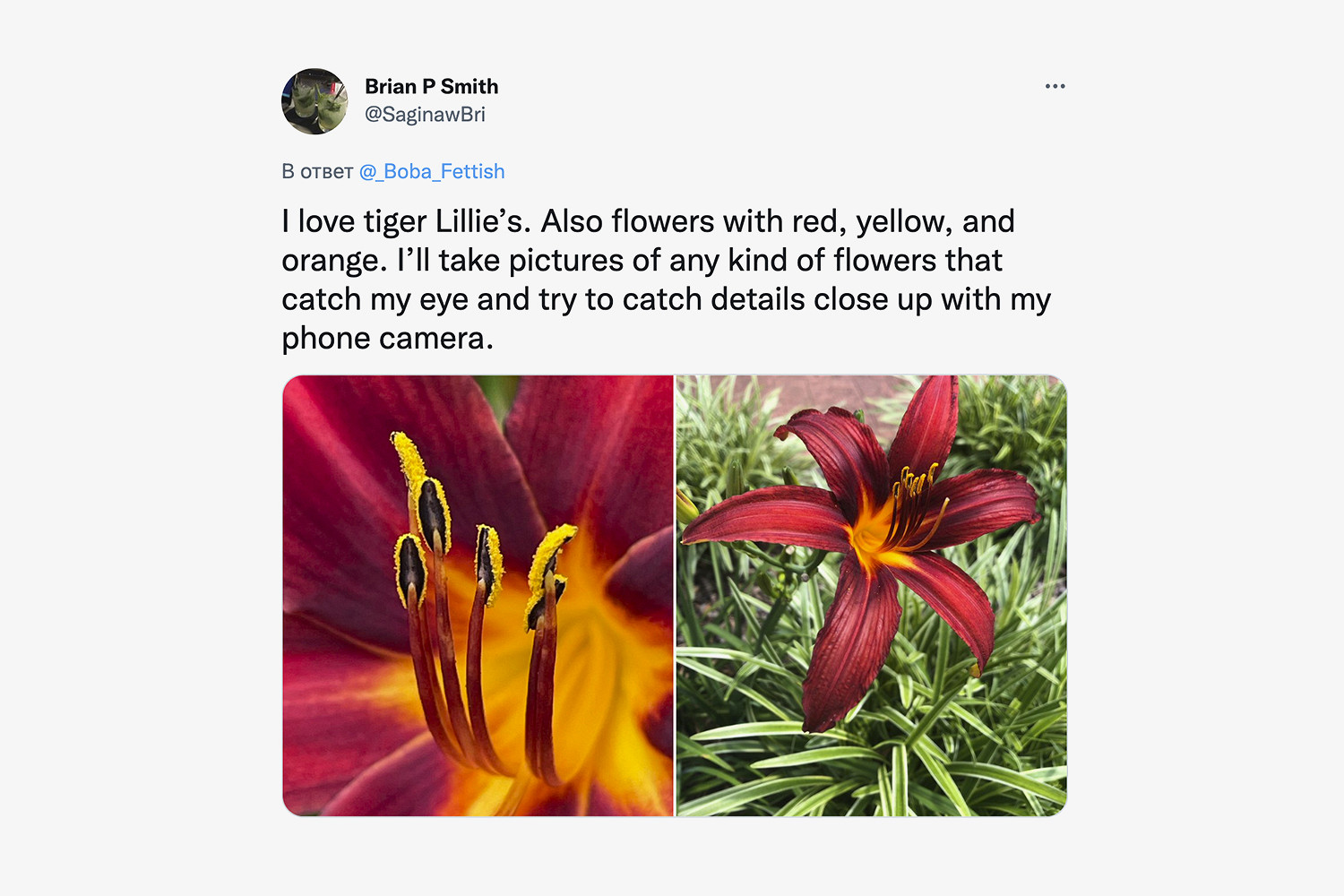Click Brian P Smith's round profile avatar

(314, 101)
